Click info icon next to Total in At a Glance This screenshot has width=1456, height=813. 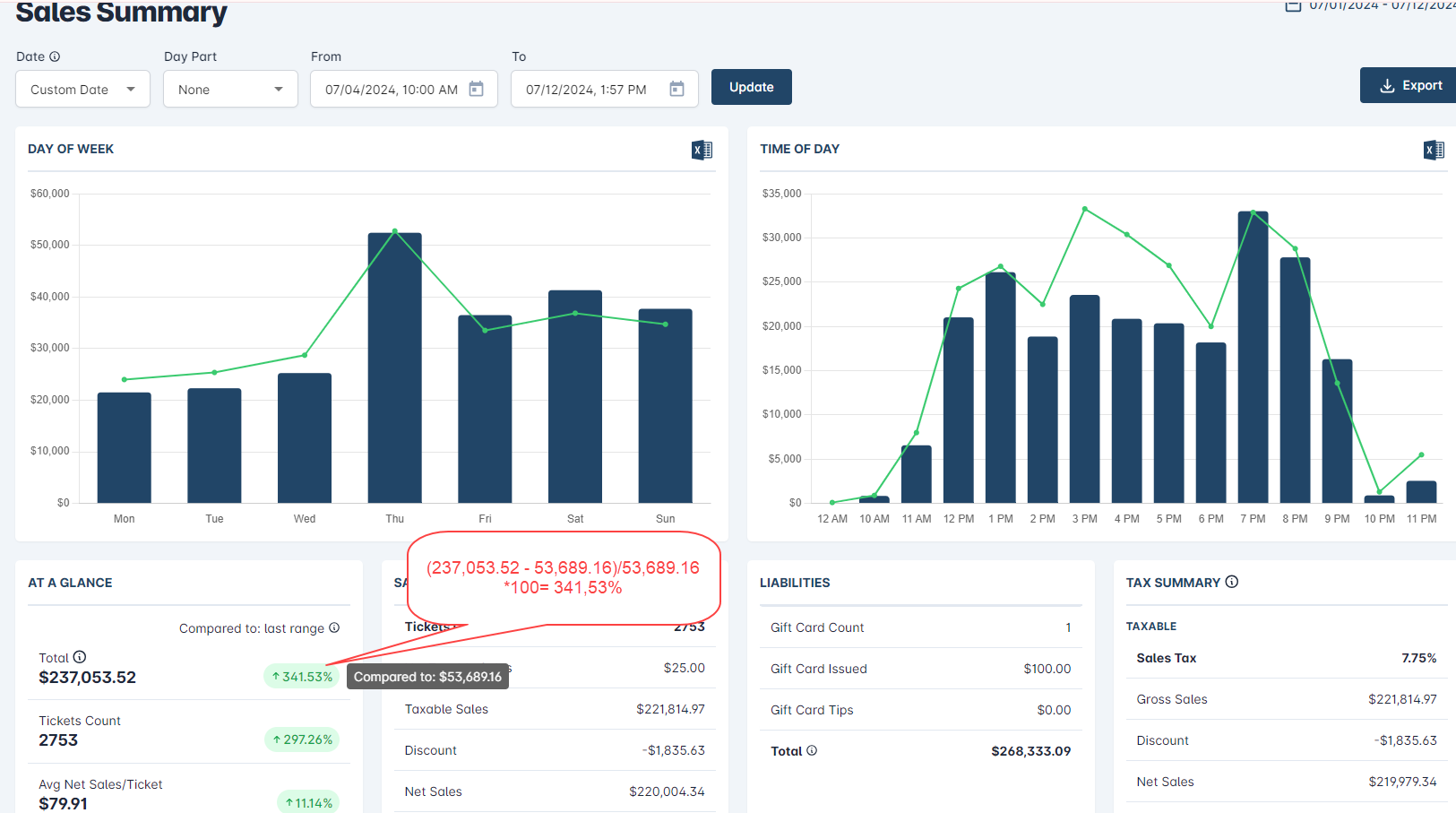pyautogui.click(x=80, y=657)
